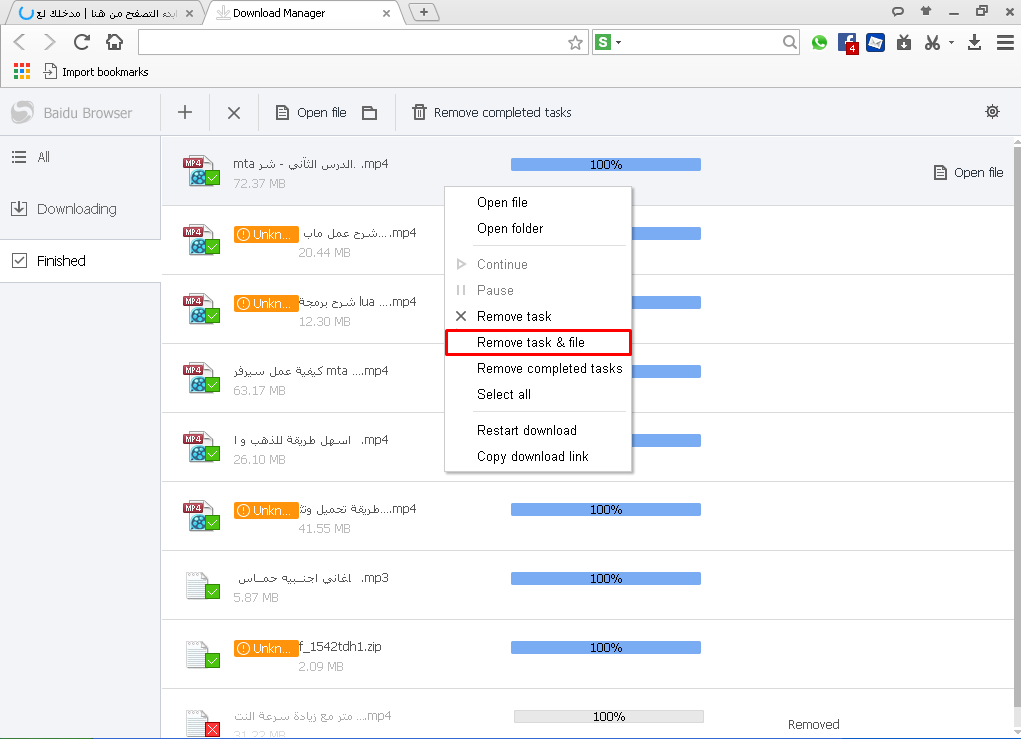Click Import bookmarks

click(96, 72)
